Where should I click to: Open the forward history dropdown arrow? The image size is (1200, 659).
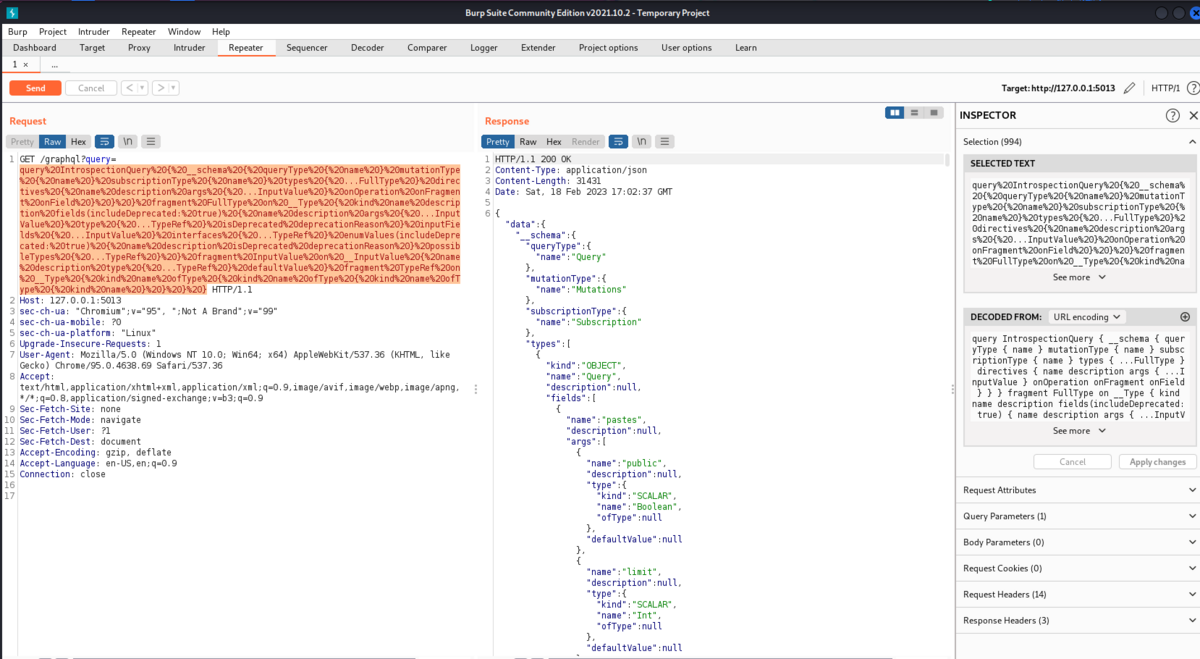tap(174, 88)
